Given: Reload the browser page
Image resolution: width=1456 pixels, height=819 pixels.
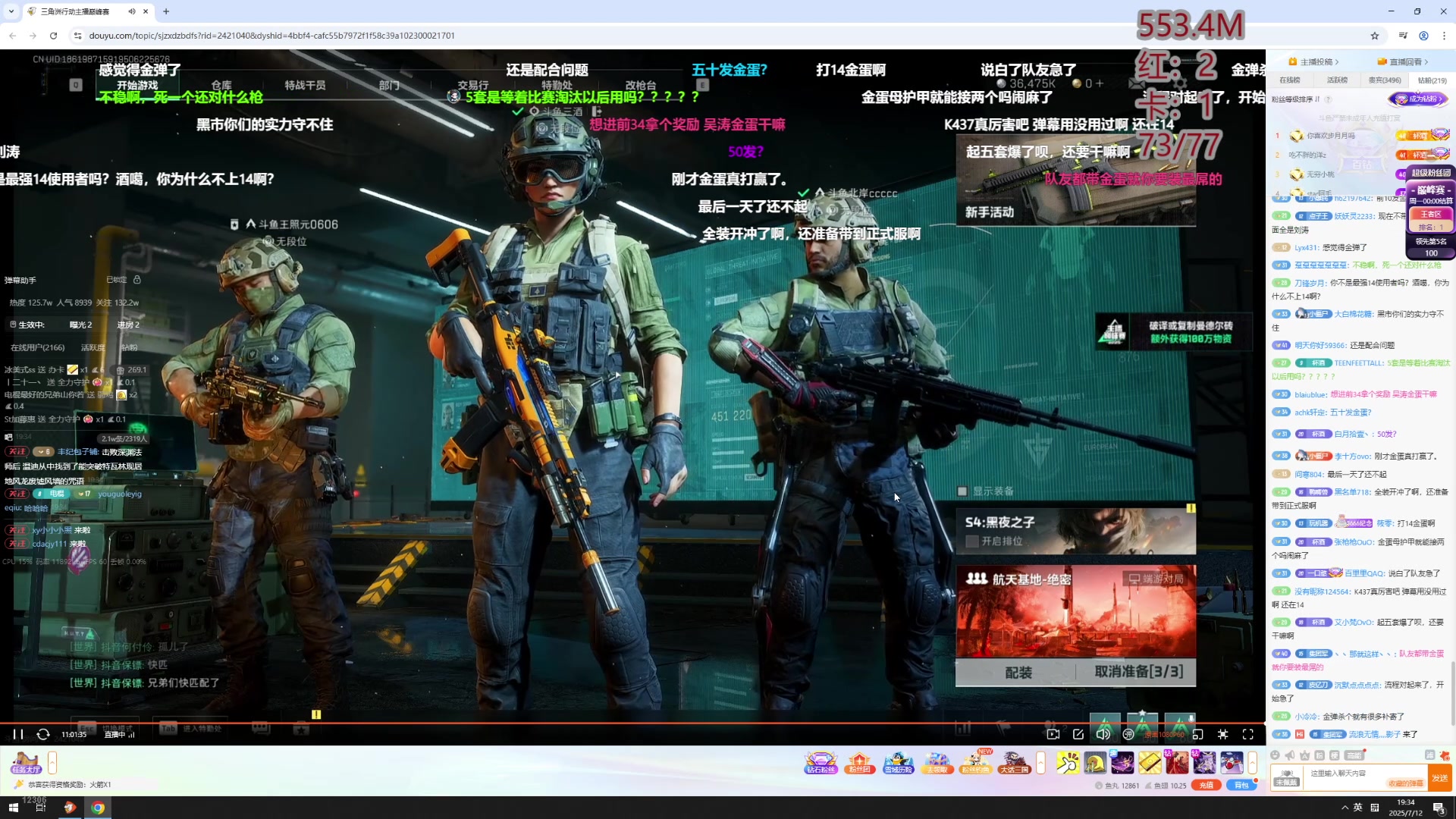Looking at the screenshot, I should click(x=53, y=36).
